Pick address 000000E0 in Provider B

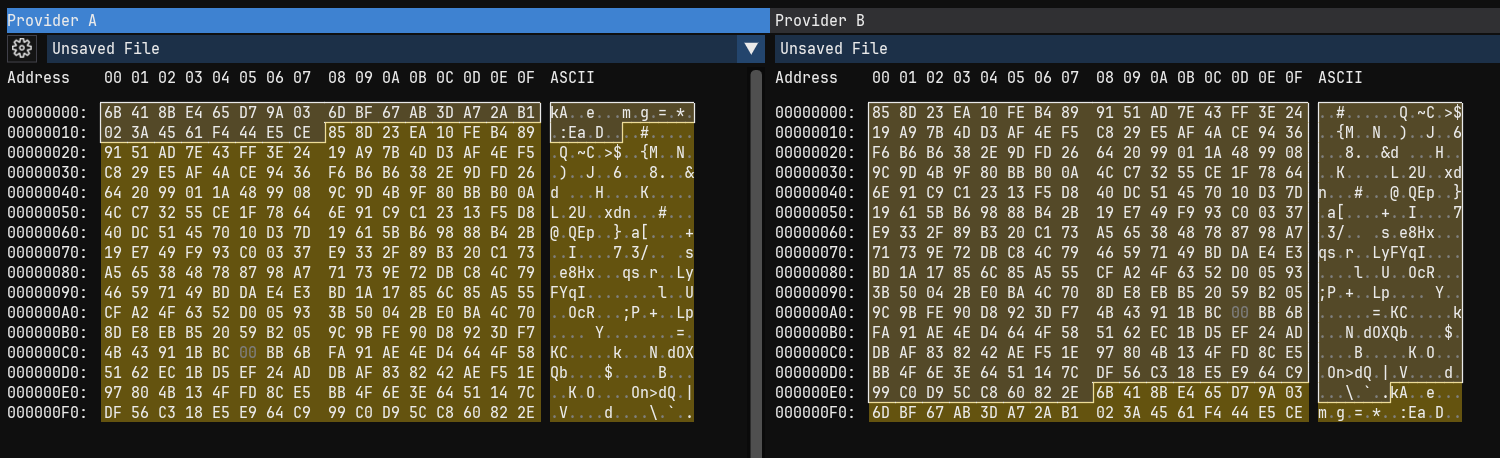tap(815, 392)
